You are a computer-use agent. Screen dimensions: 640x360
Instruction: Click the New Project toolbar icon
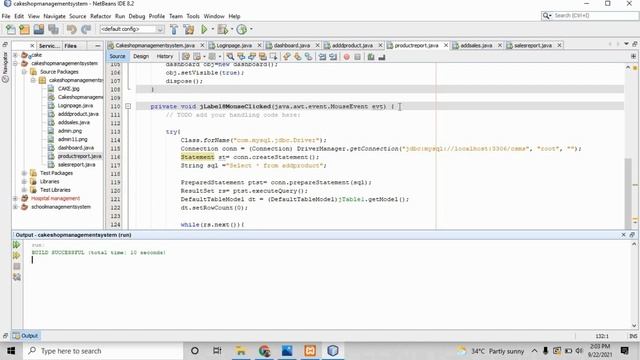24,29
